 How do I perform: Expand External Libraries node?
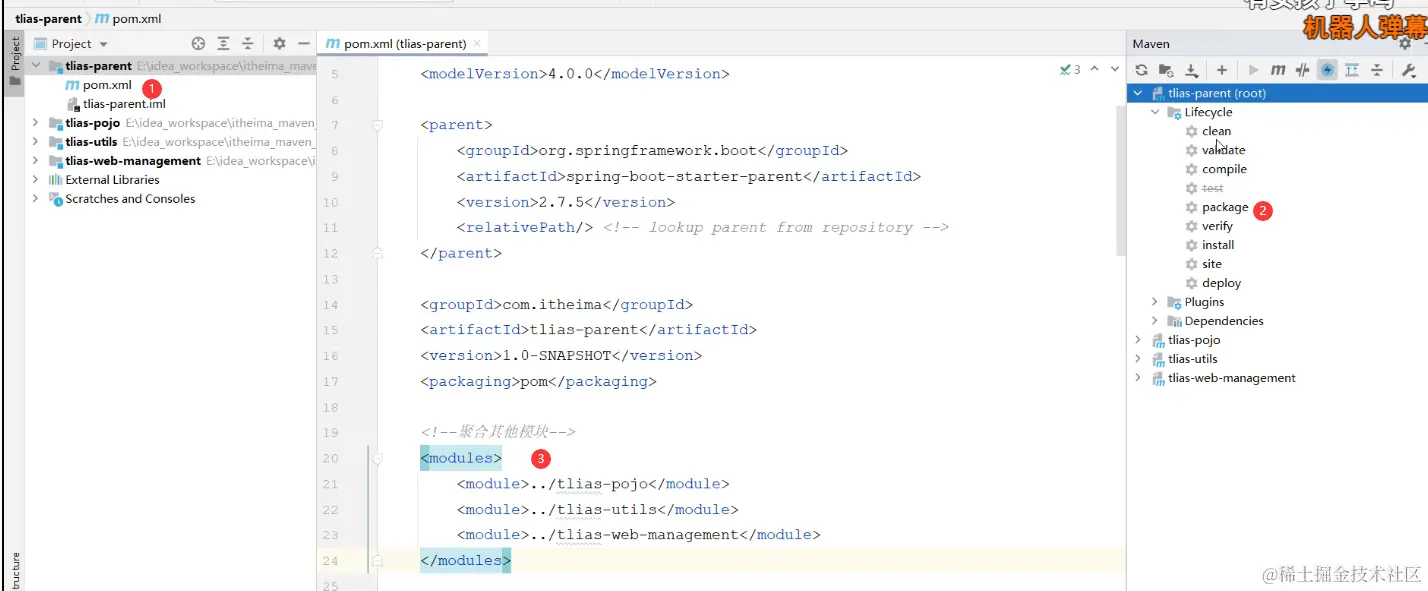[36, 180]
